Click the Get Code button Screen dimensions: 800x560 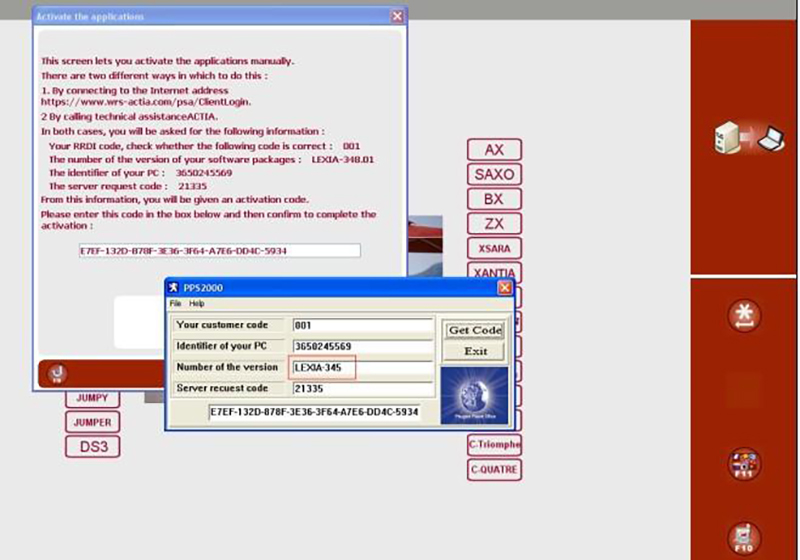coord(475,330)
